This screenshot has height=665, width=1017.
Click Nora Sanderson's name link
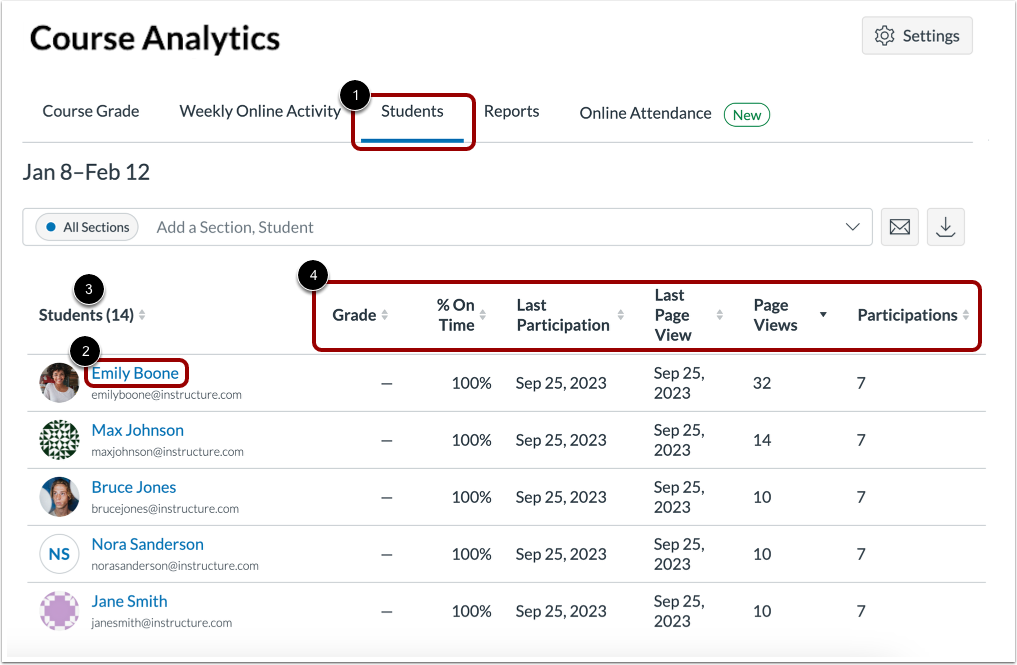pos(147,544)
